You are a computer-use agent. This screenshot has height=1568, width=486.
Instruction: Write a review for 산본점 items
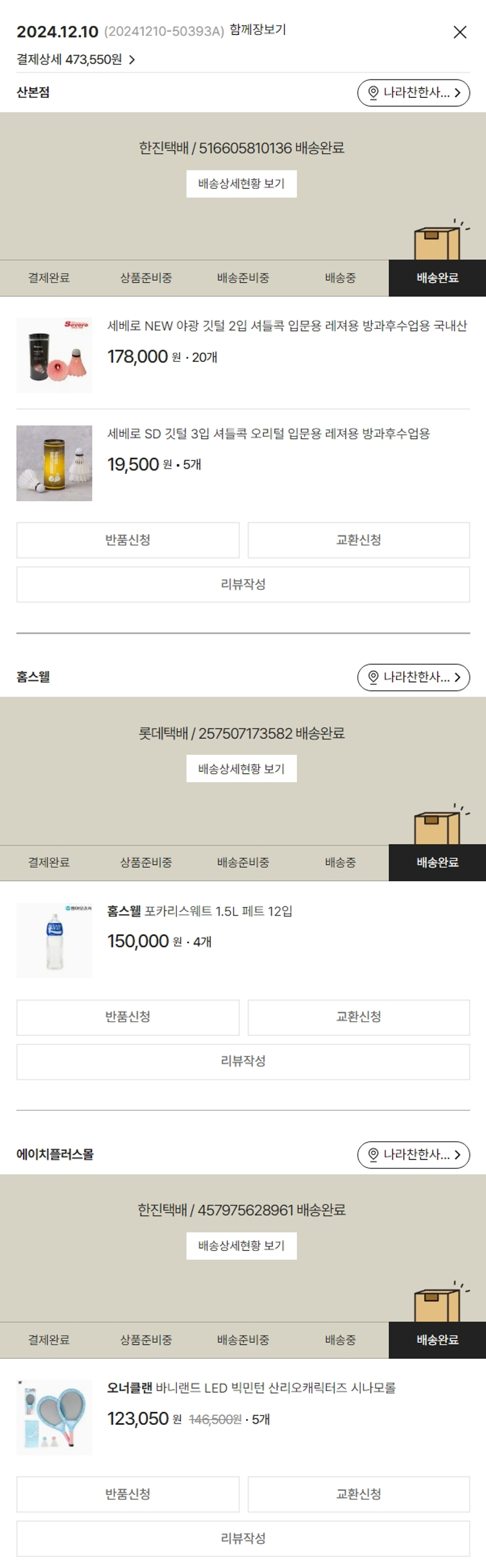coord(243,585)
